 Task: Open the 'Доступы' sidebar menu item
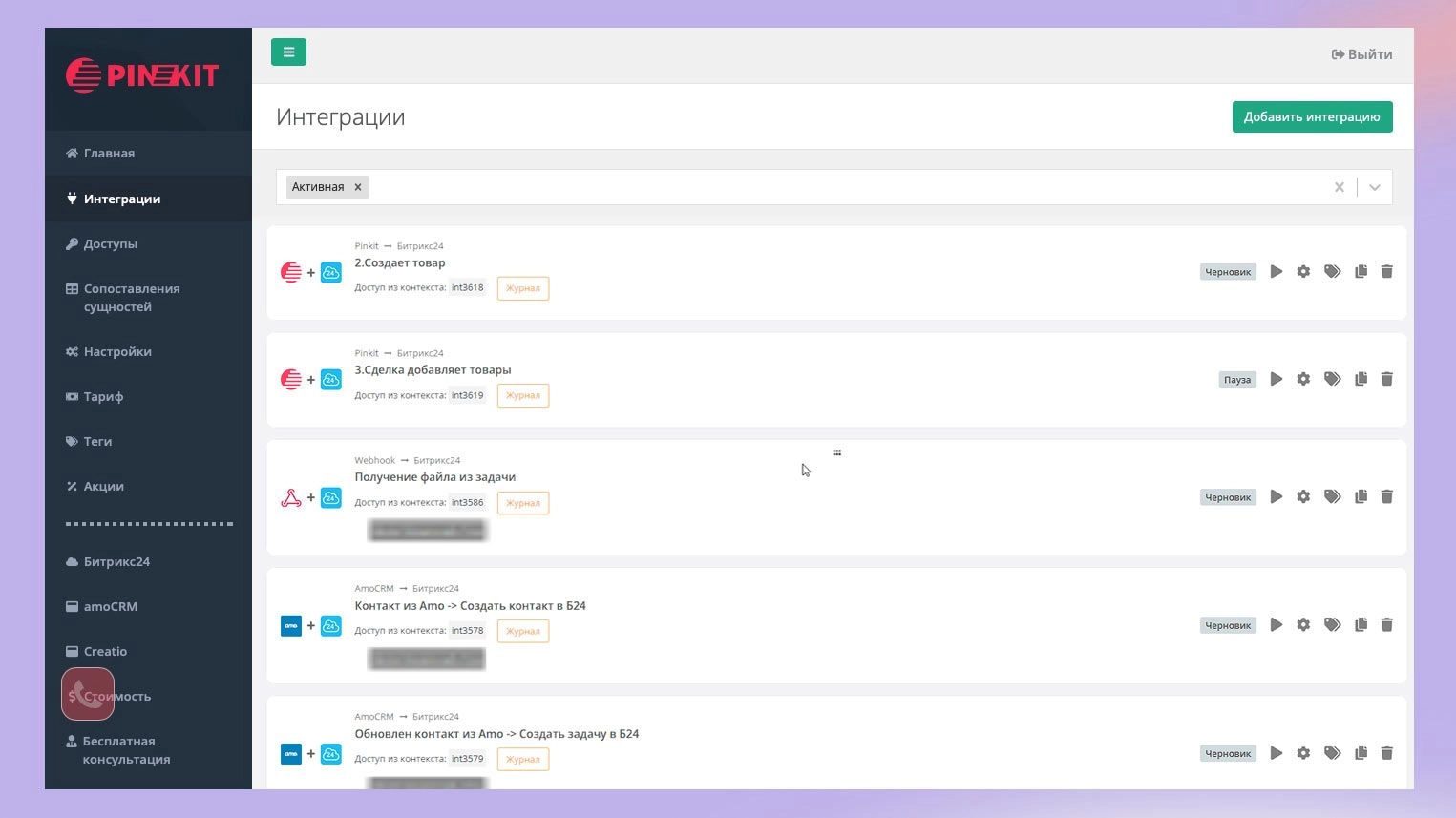coord(110,243)
